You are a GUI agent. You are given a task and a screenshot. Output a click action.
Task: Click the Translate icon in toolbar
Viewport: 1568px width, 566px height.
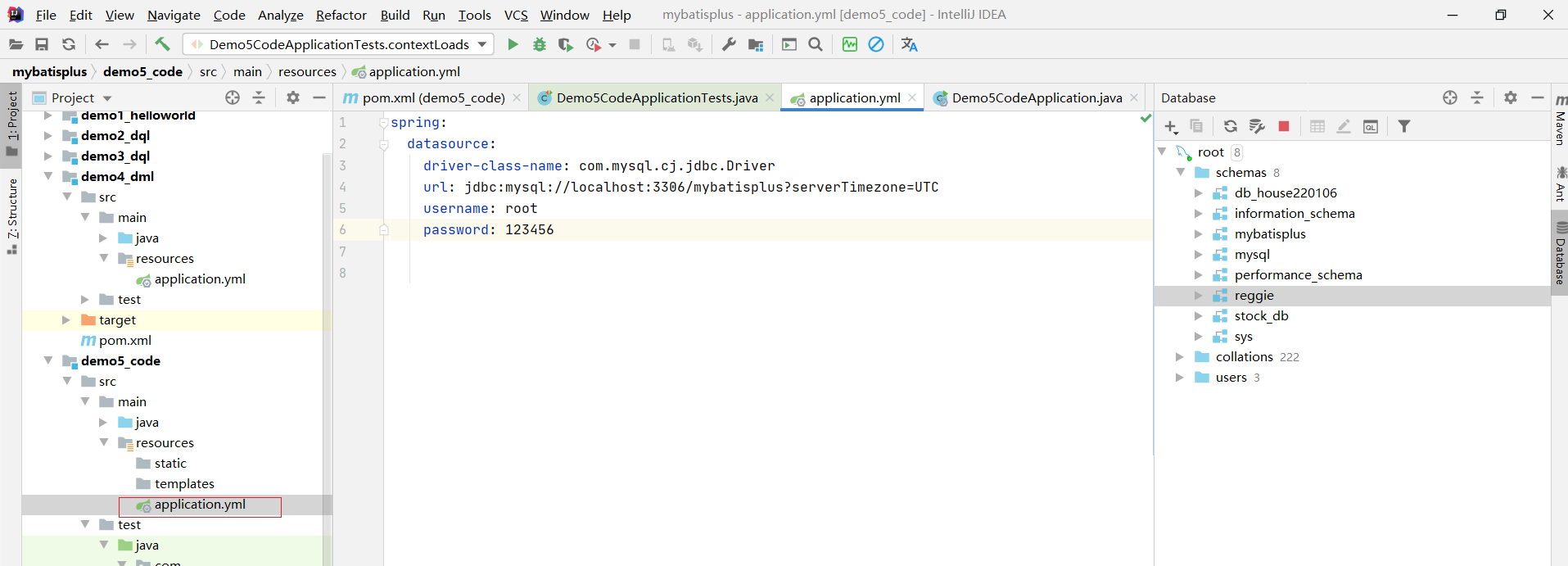point(909,44)
